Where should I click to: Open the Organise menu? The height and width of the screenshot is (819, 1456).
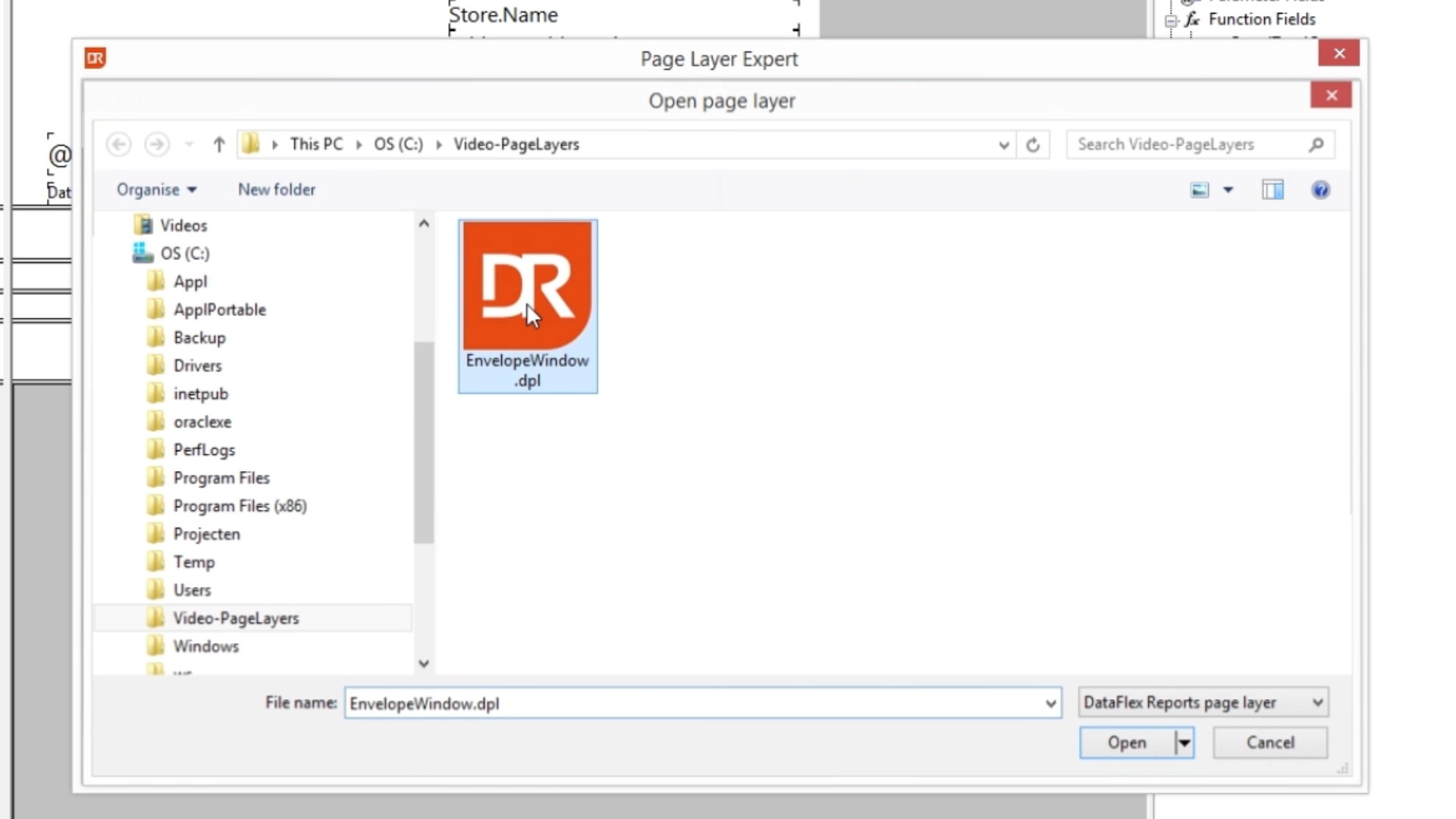tap(156, 190)
